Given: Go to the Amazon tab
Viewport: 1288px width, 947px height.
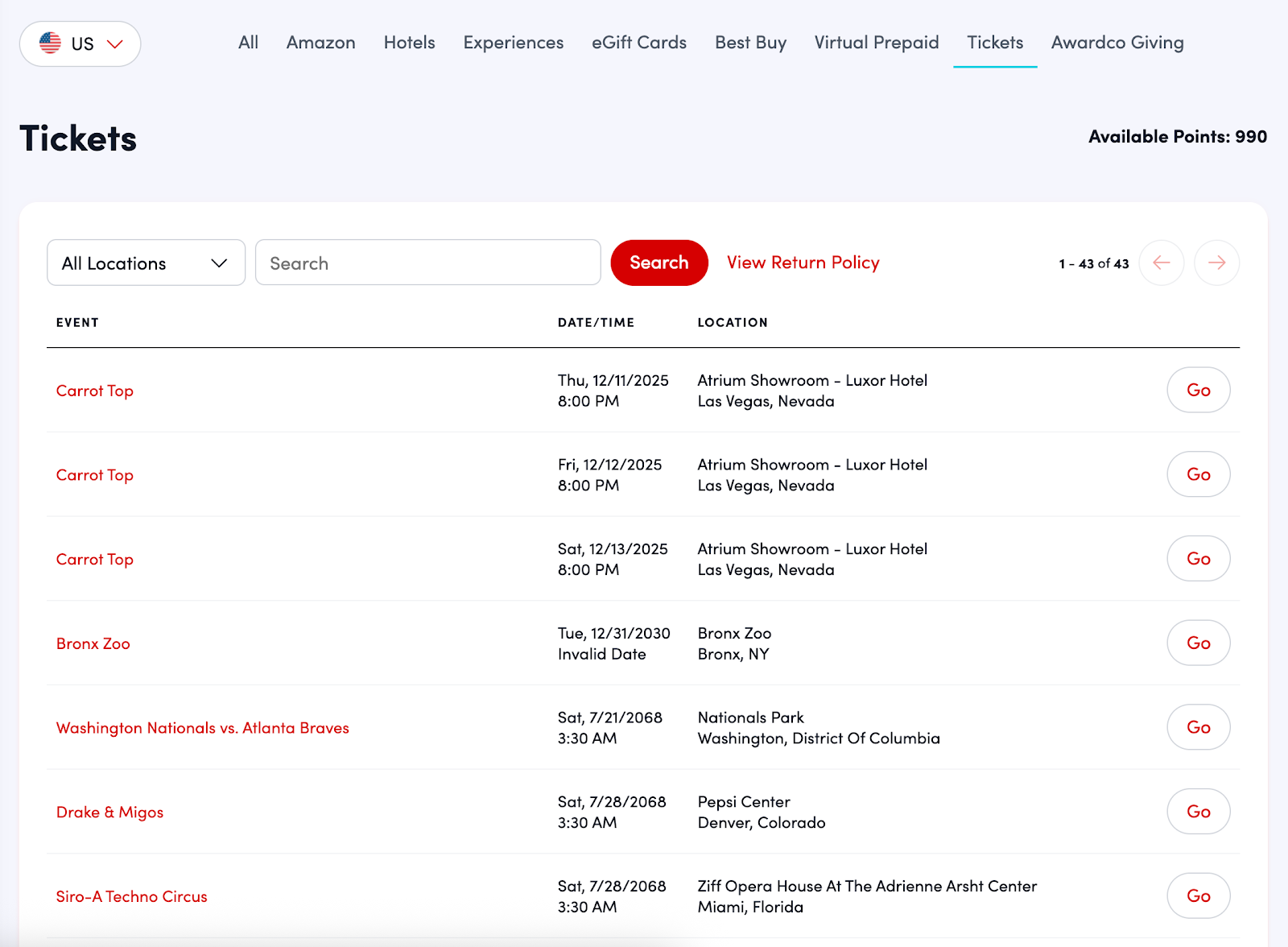Looking at the screenshot, I should point(320,43).
